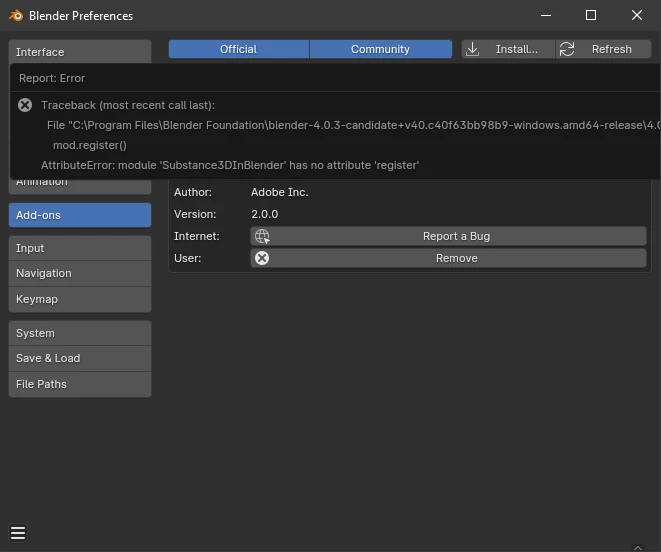This screenshot has height=552, width=661.
Task: Close the Blender Preferences window
Action: [637, 16]
